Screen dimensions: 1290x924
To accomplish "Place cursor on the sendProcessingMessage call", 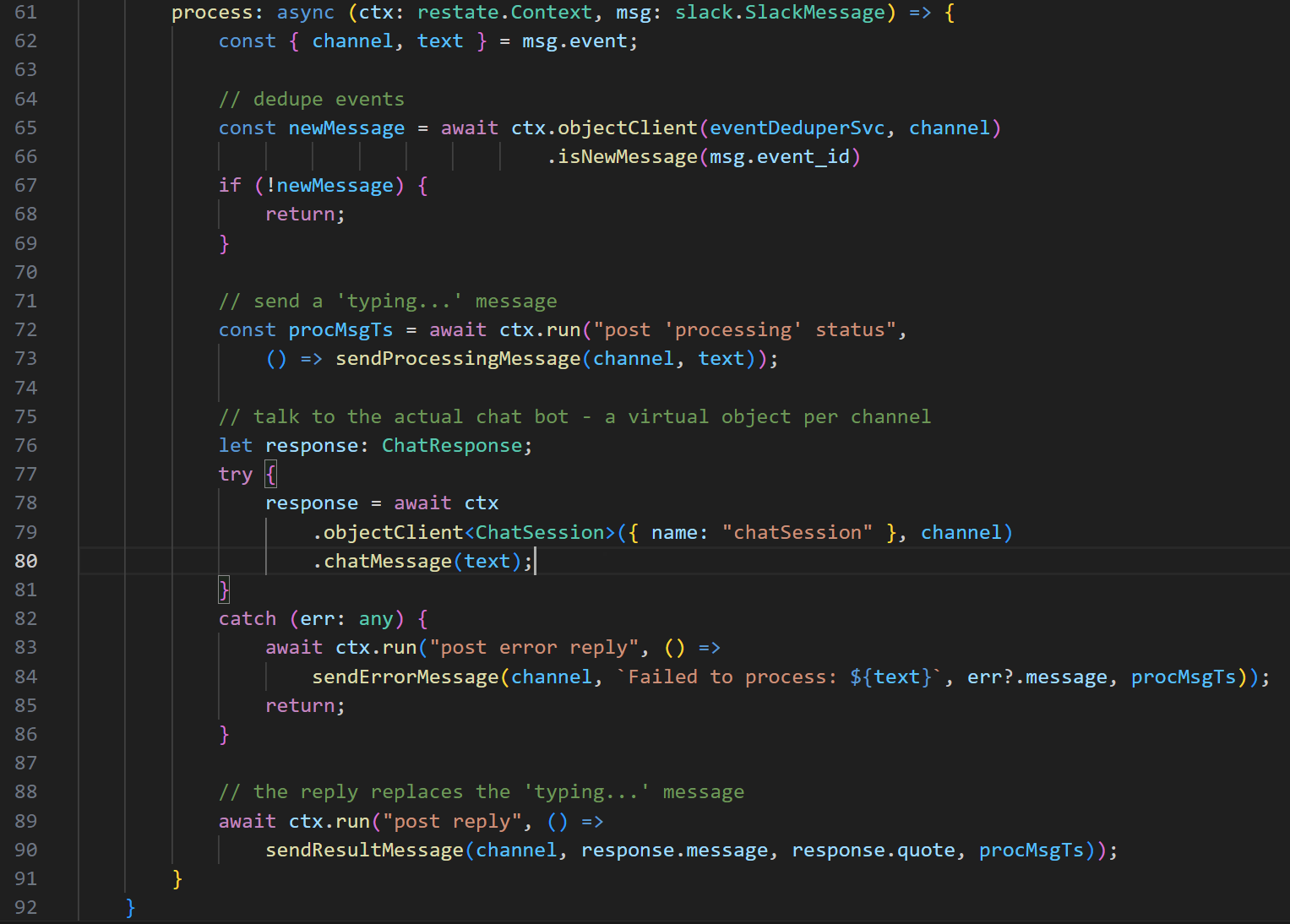I will 458,359.
